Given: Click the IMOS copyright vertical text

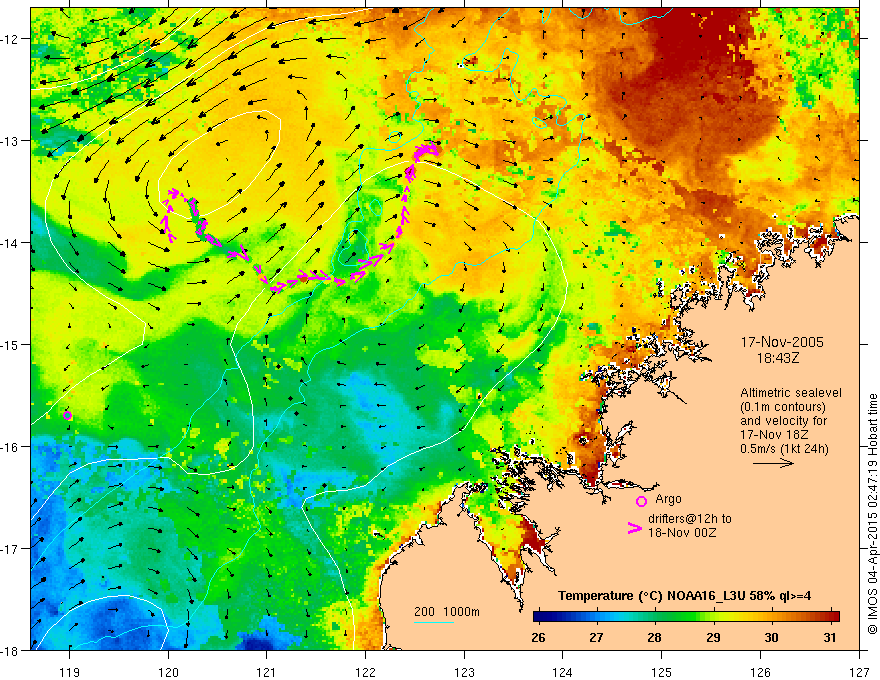Looking at the screenshot, I should pos(872,514).
